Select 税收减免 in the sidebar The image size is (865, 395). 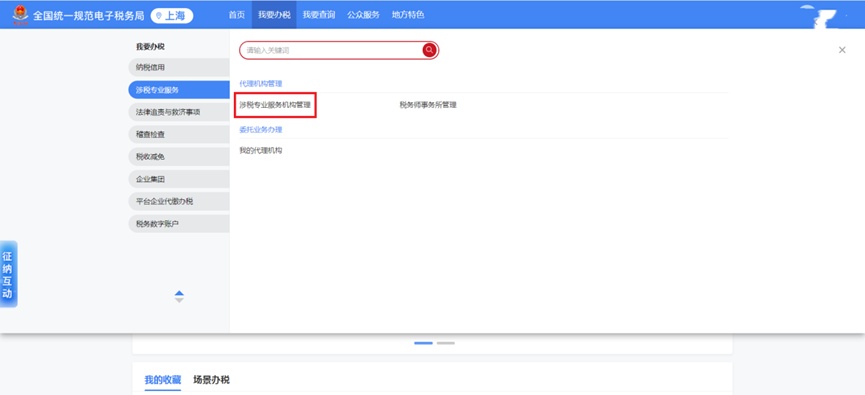point(179,157)
